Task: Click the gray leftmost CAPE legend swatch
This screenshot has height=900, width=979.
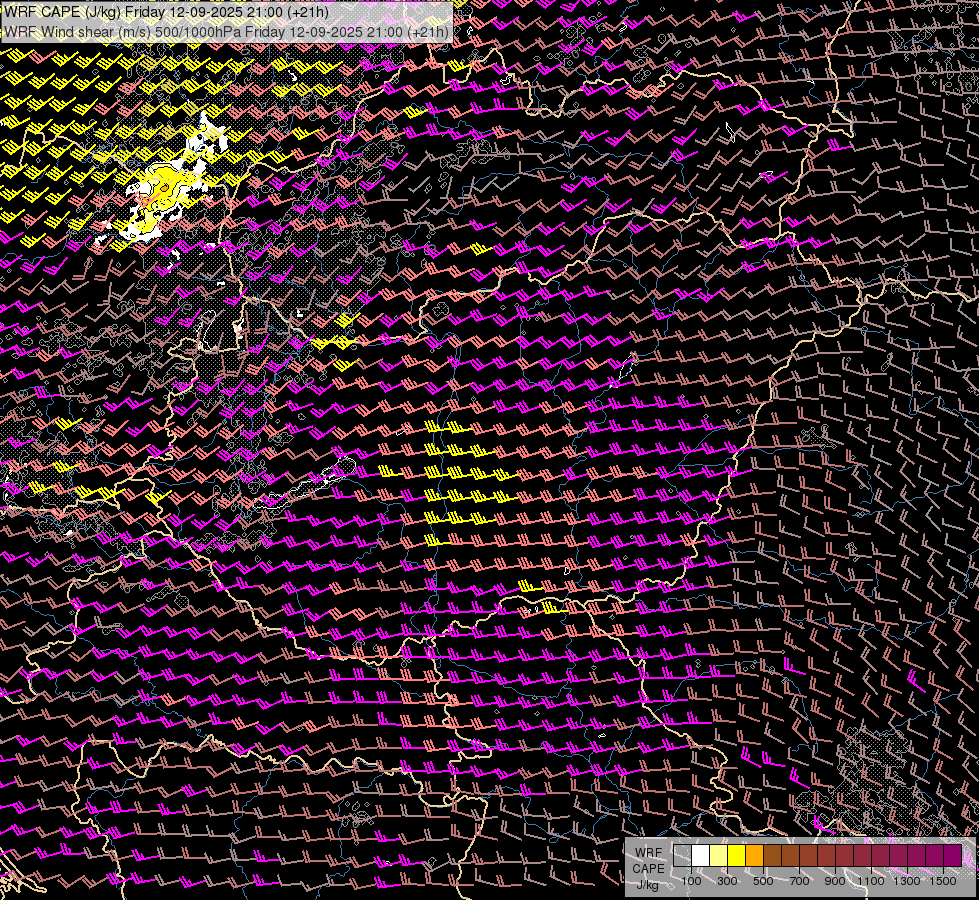Action: 682,856
